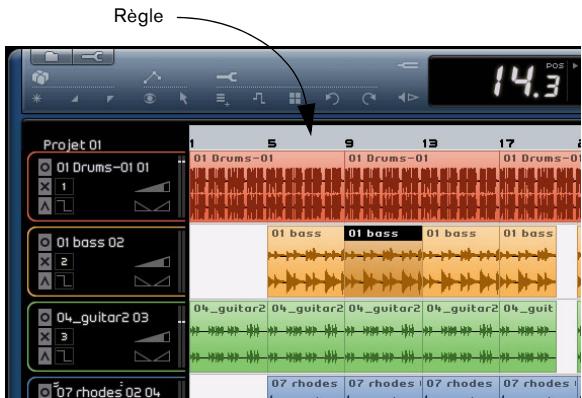Click the step-shape box on the Drums track
This screenshot has height=398, width=582.
64,206
